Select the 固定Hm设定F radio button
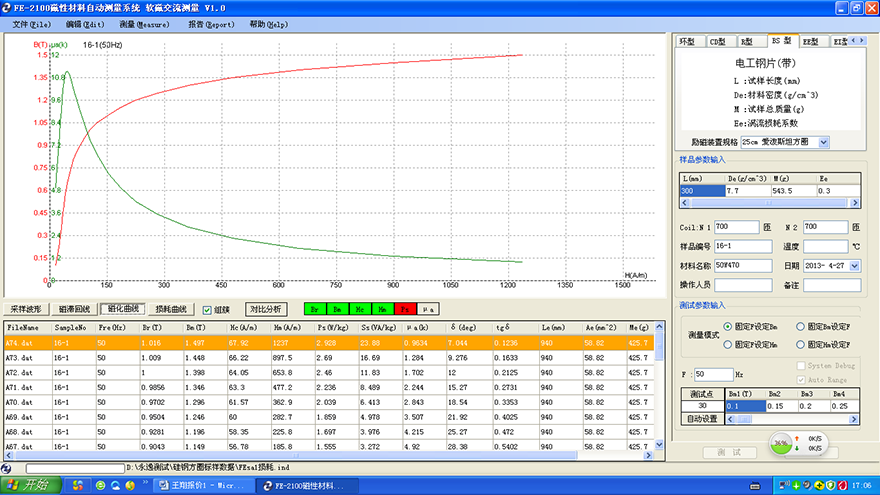 pos(800,345)
